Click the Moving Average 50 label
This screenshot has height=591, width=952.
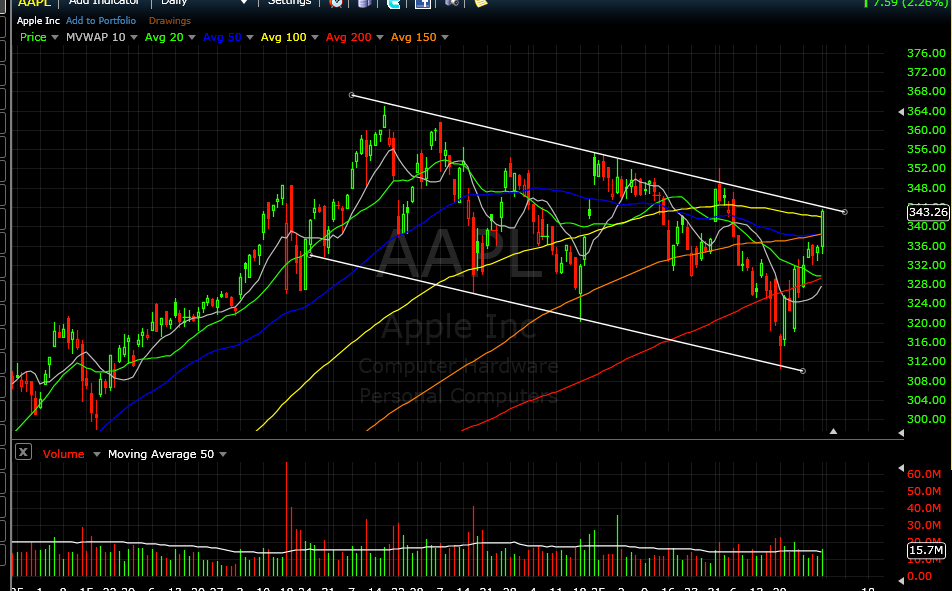pyautogui.click(x=161, y=454)
